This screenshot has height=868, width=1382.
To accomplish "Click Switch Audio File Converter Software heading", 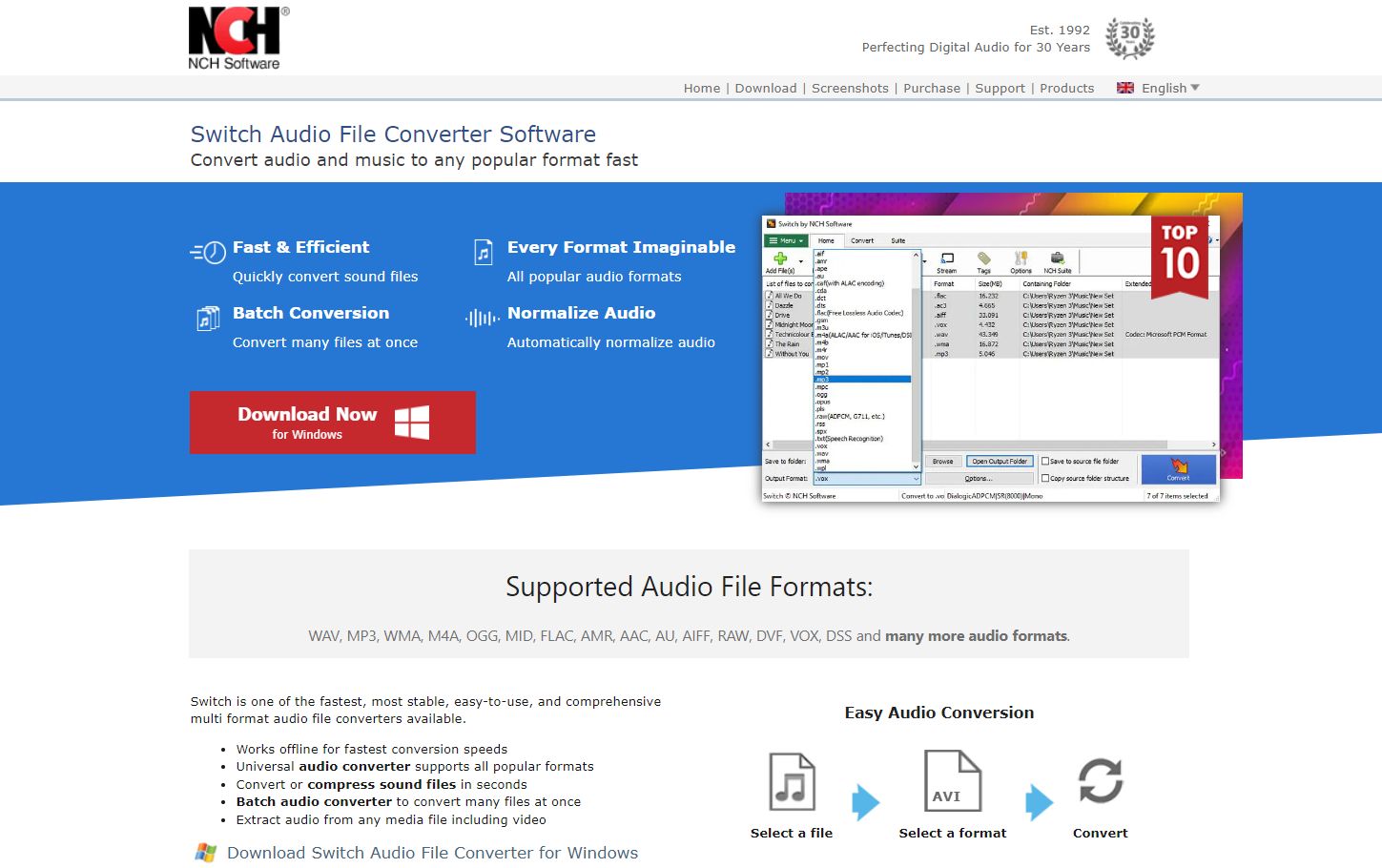I will click(x=393, y=134).
